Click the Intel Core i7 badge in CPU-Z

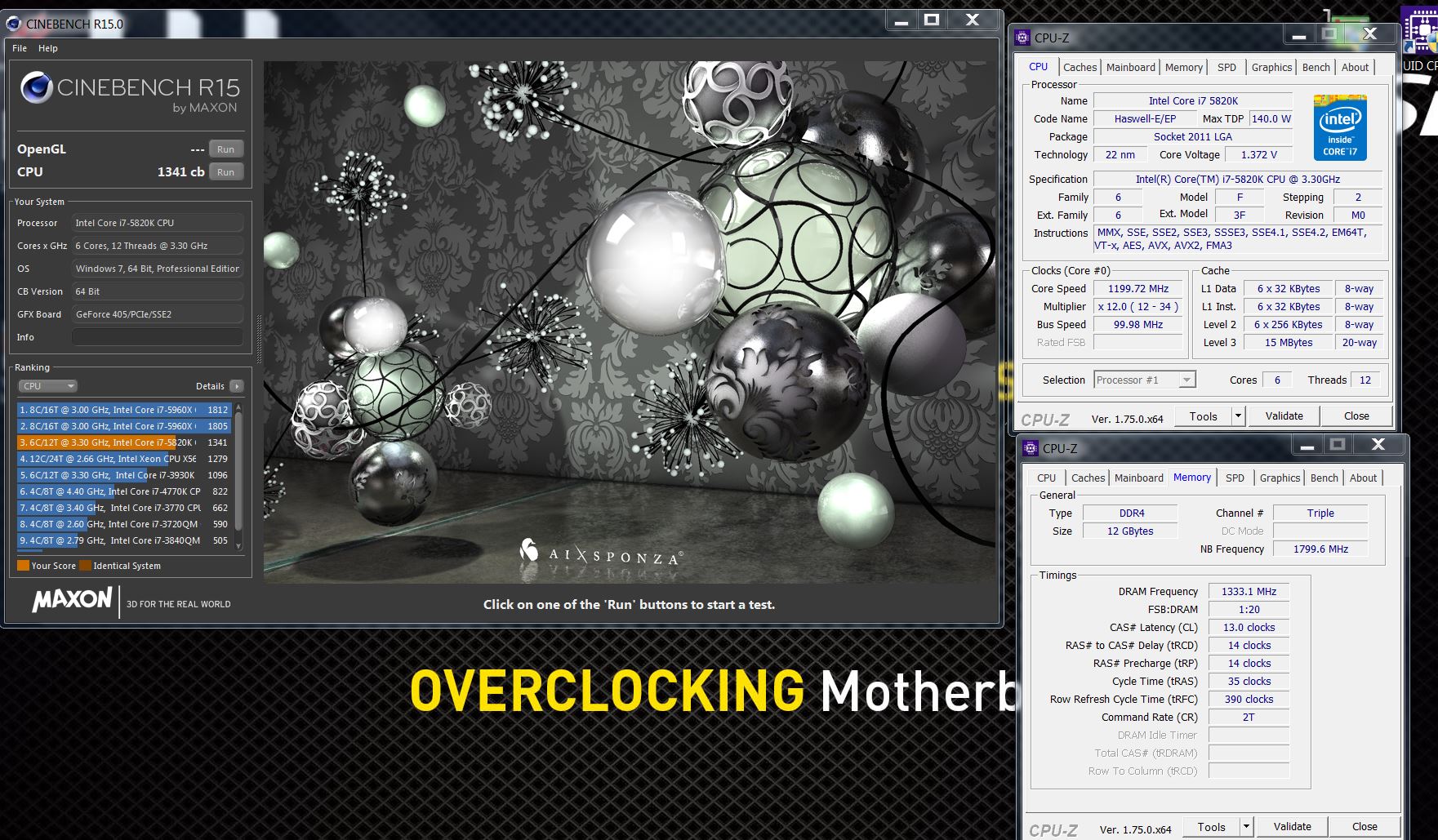1340,127
